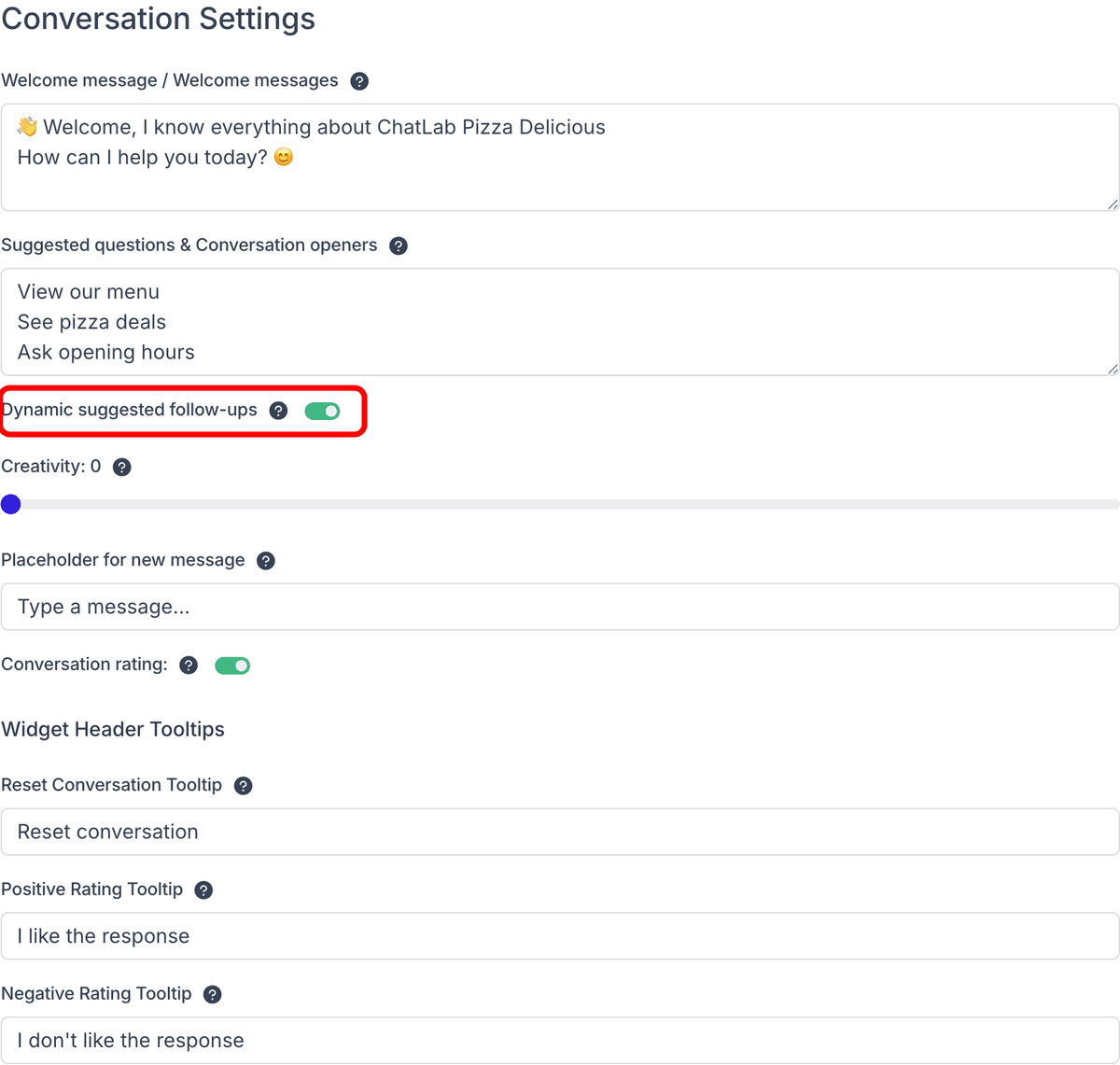Open the Conversation rating help tooltip
This screenshot has height=1065, width=1120.
click(189, 665)
